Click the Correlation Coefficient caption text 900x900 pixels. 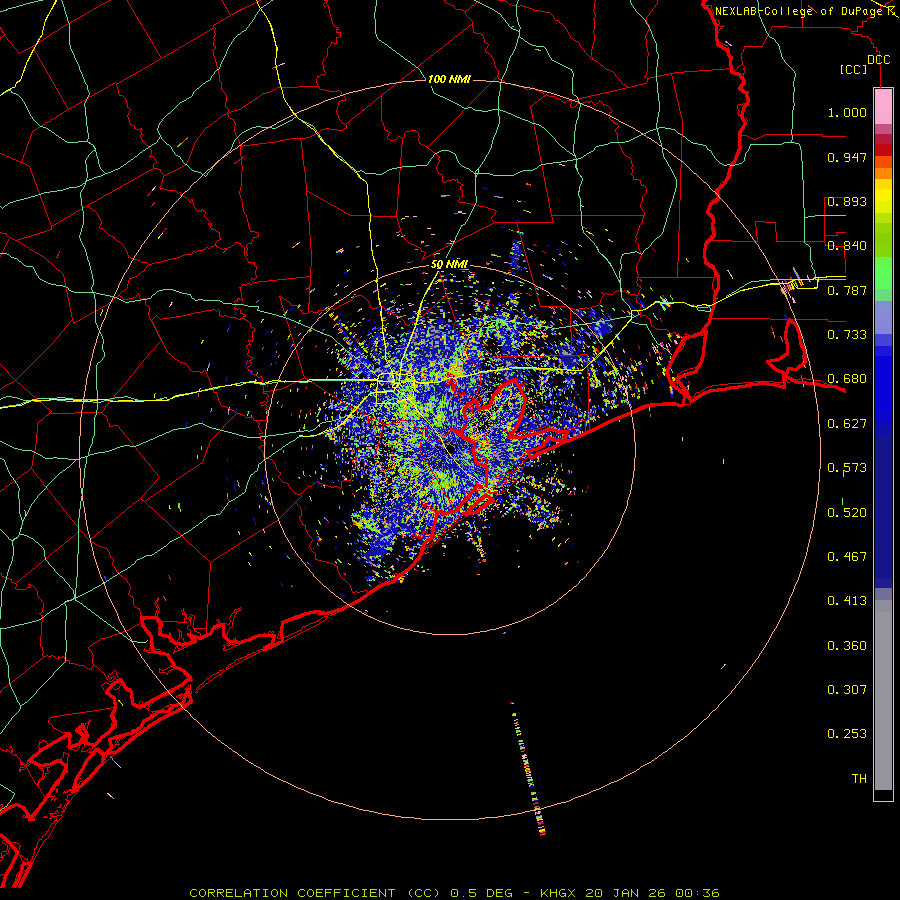pos(454,893)
